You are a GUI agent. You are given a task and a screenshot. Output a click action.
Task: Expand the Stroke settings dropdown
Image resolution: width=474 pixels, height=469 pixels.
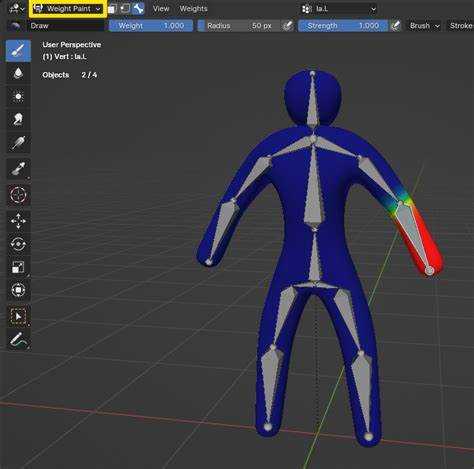coord(461,26)
